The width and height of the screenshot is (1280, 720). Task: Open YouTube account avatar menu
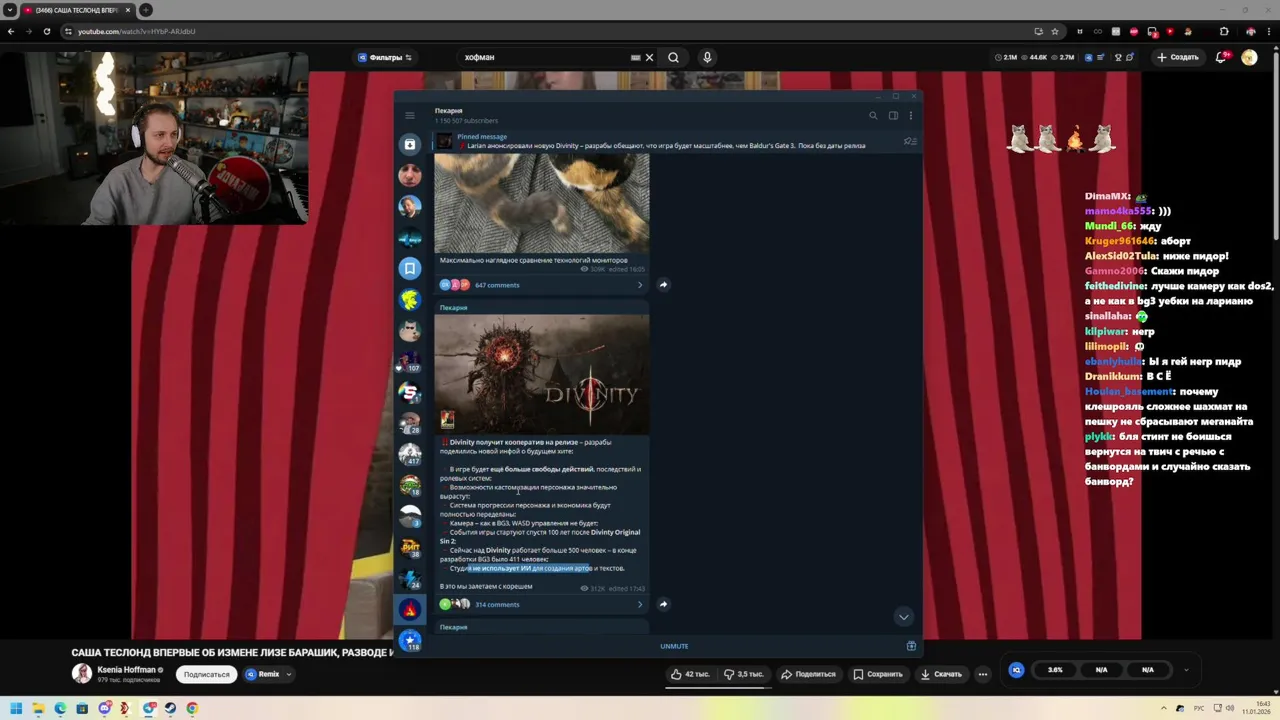1249,57
